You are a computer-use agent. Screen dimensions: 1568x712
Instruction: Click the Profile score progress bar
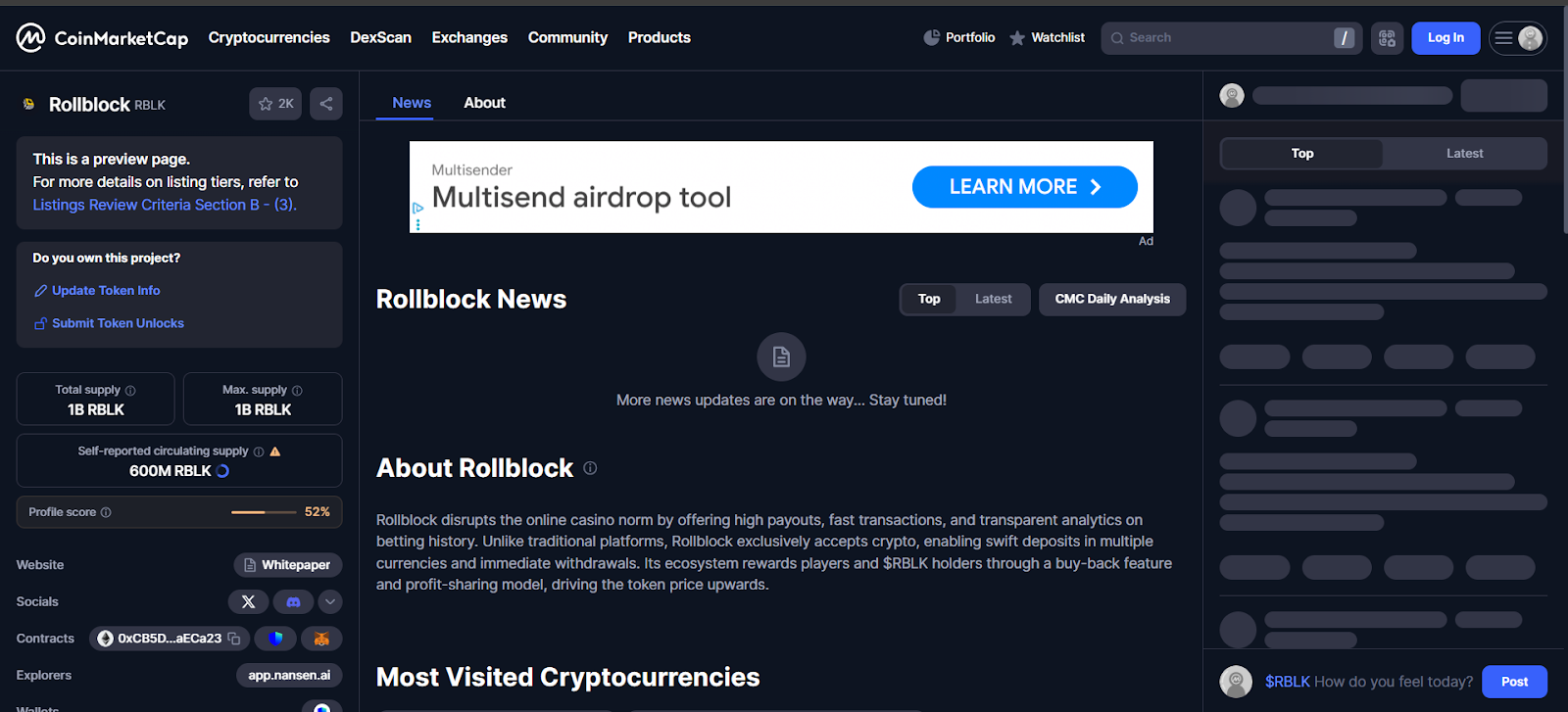coord(263,512)
